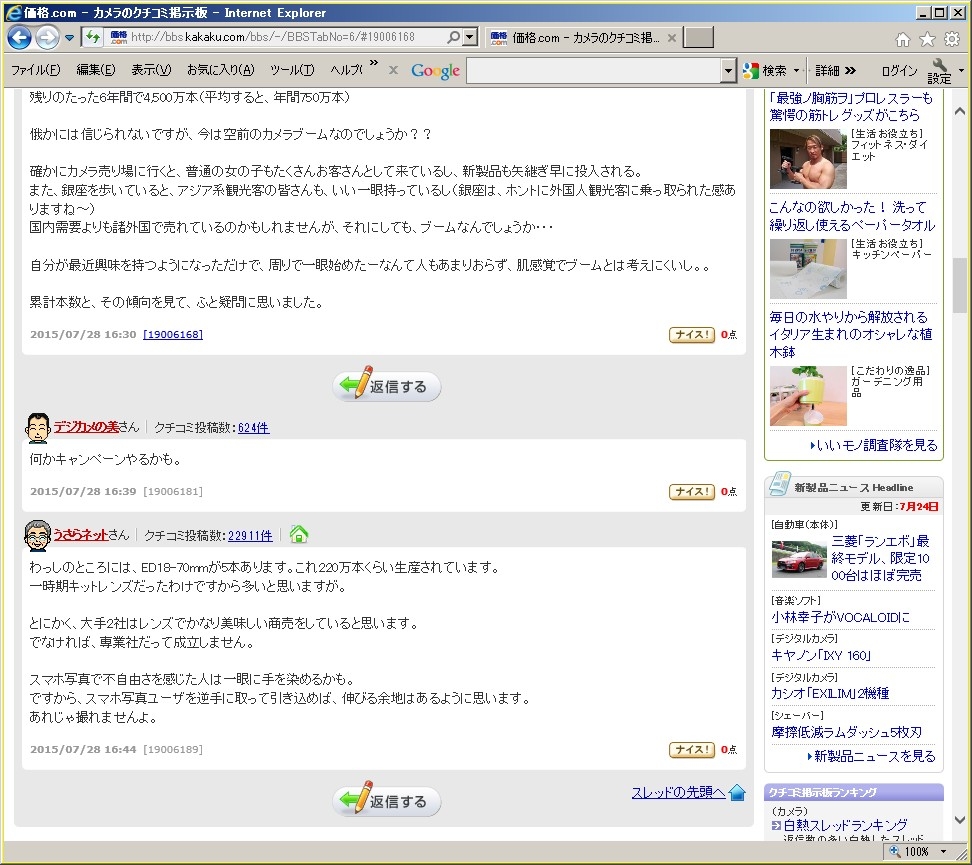
Task: Go back with the browser back arrow
Action: coord(19,38)
